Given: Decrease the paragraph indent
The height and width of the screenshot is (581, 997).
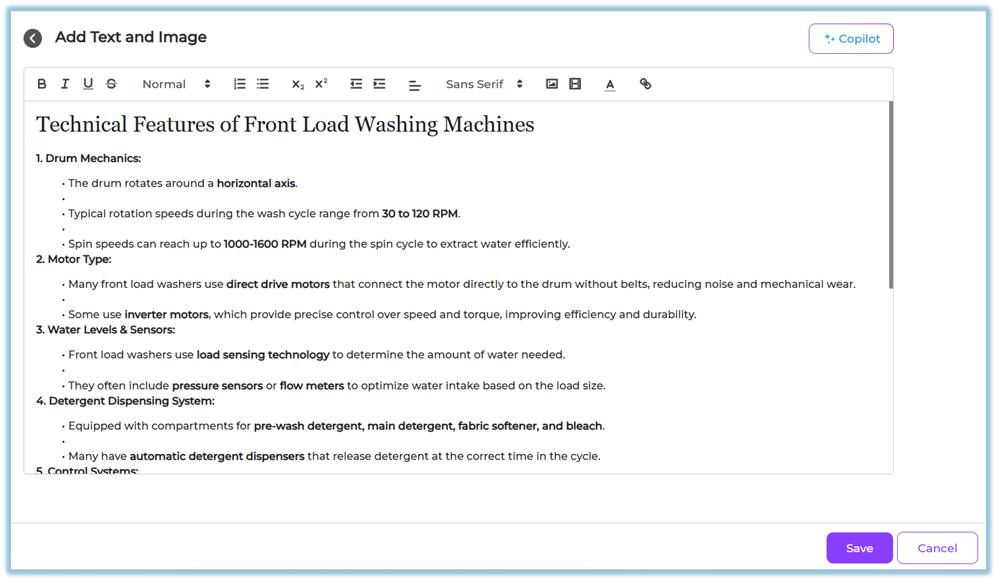Looking at the screenshot, I should click(x=356, y=84).
